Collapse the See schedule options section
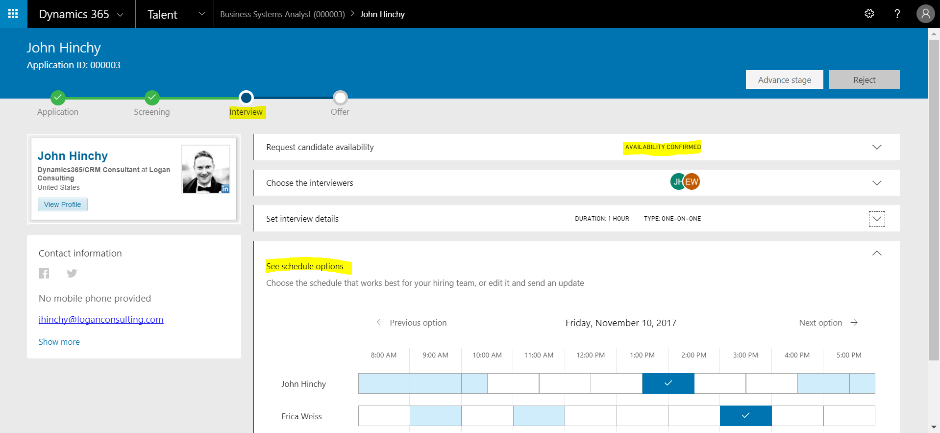This screenshot has width=940, height=433. pyautogui.click(x=877, y=254)
